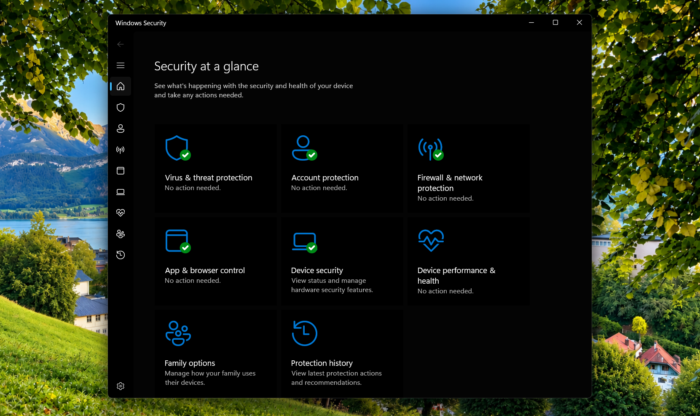The image size is (700, 416).
Task: Open Device security title link
Action: coord(317,270)
